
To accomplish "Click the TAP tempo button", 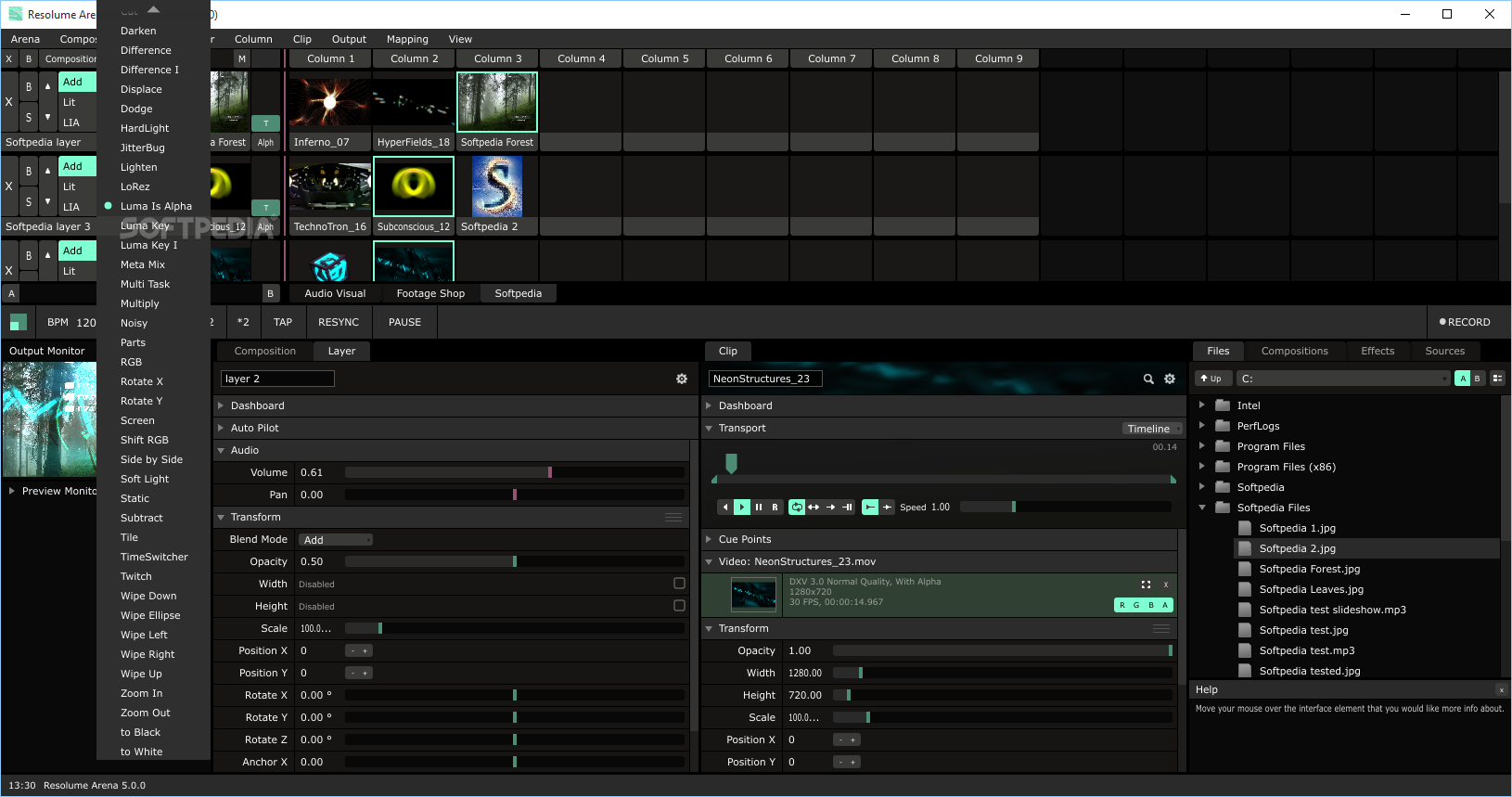I will click(x=283, y=322).
